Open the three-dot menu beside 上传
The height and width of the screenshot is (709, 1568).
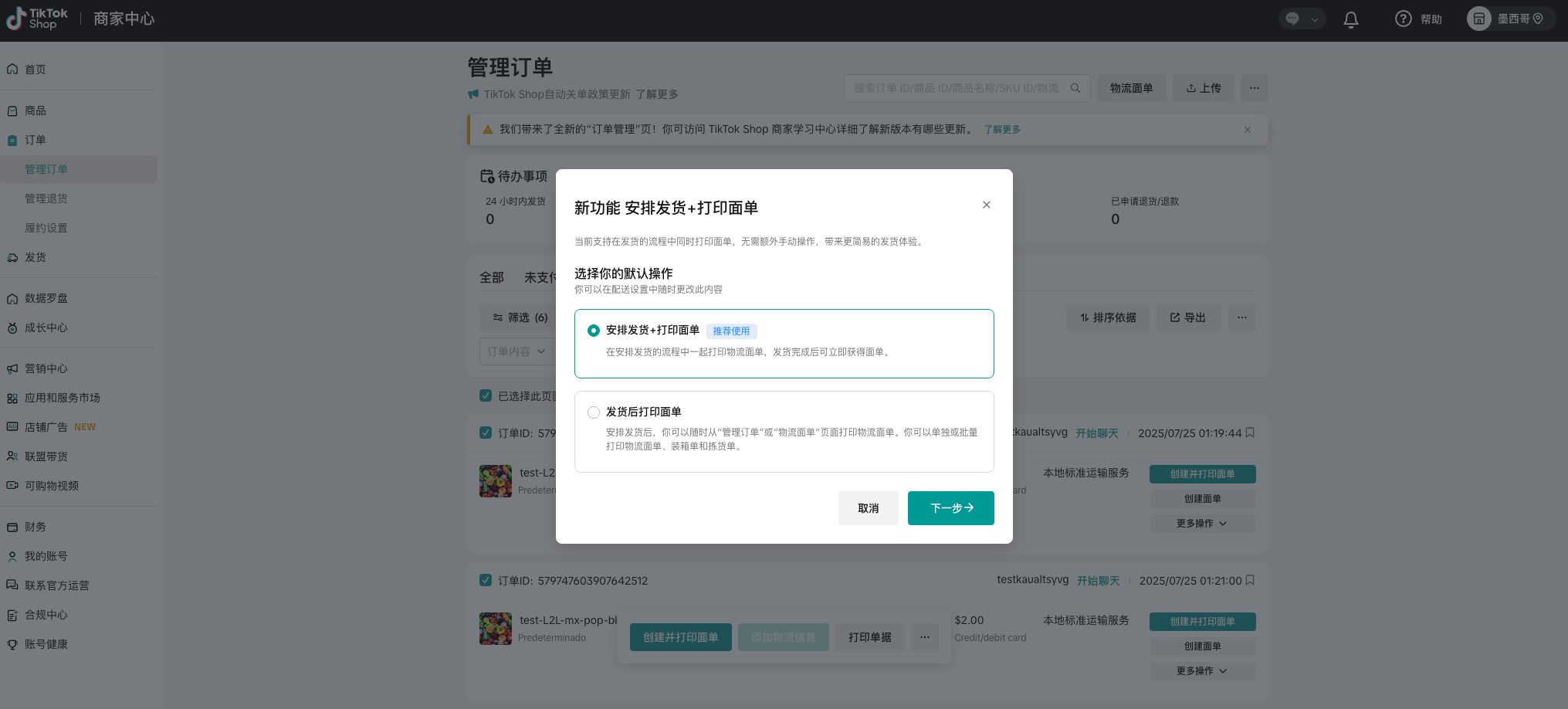click(1254, 88)
